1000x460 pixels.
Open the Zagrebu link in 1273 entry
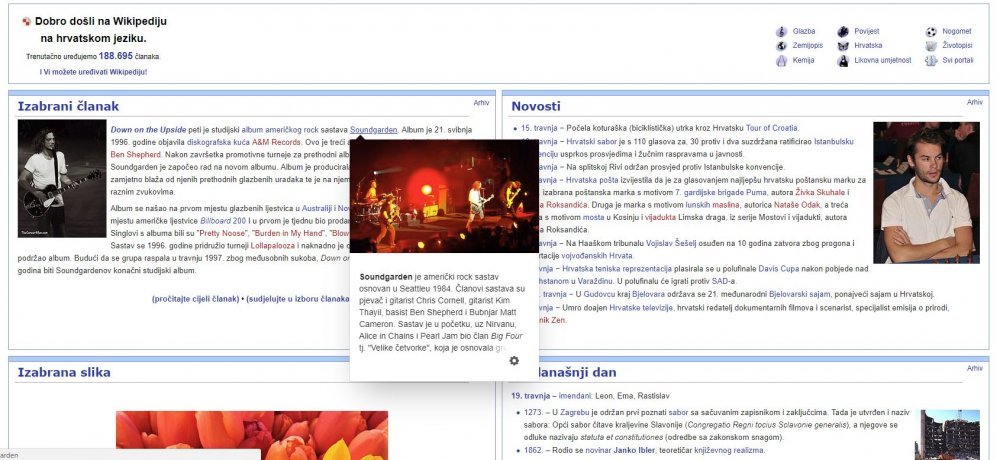coord(575,413)
